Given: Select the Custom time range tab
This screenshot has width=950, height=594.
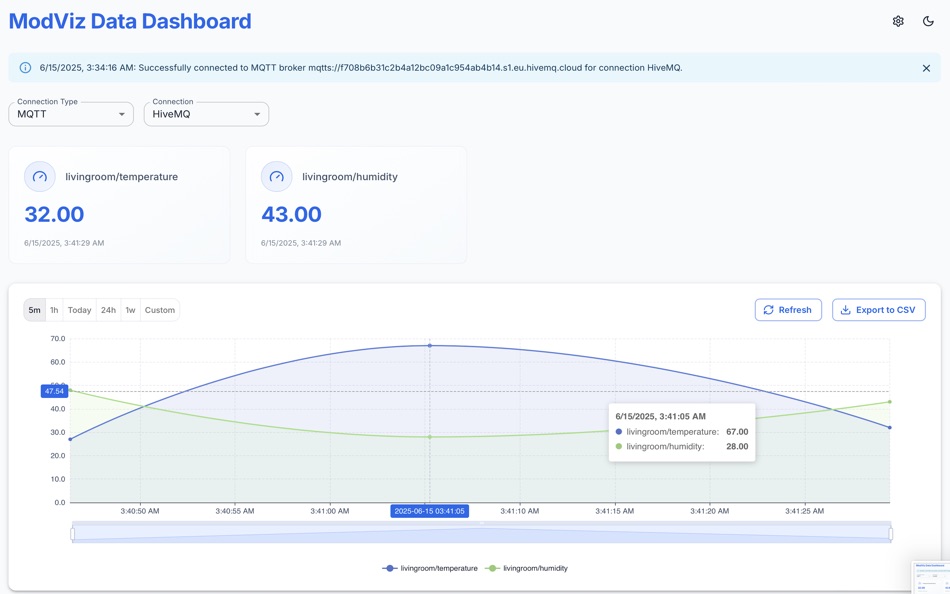Looking at the screenshot, I should click(160, 310).
